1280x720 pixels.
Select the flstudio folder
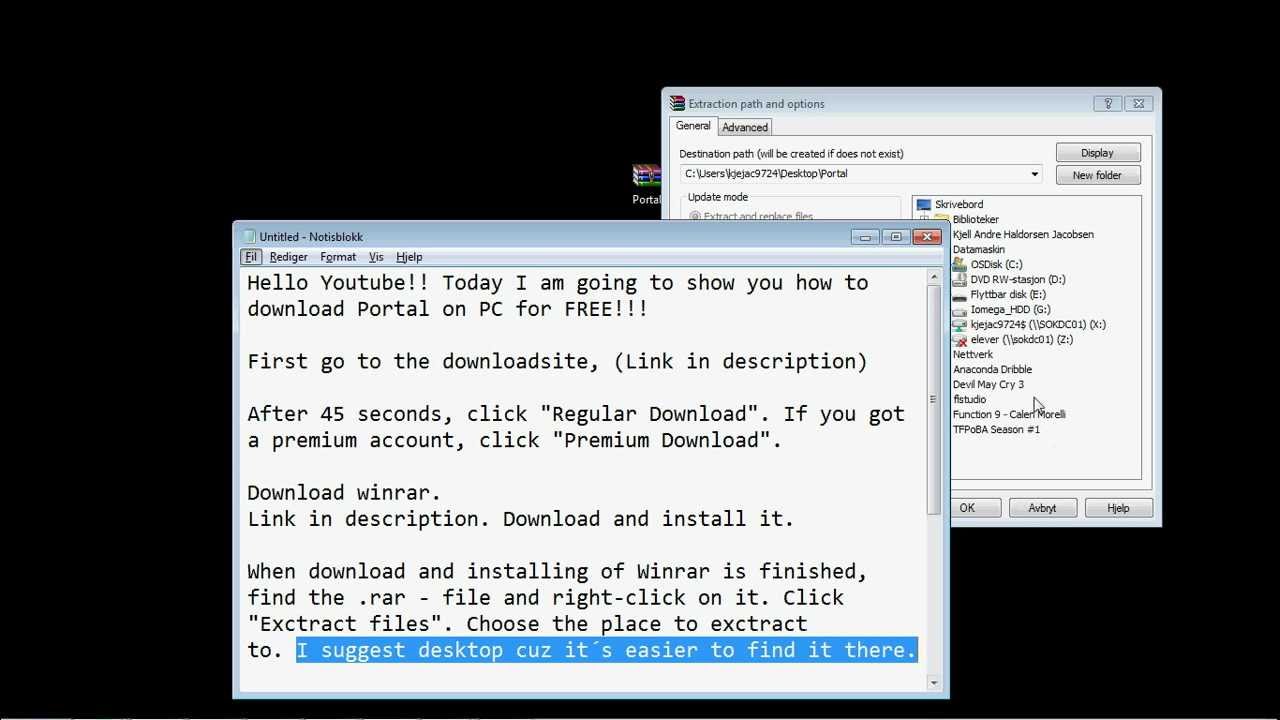(969, 400)
